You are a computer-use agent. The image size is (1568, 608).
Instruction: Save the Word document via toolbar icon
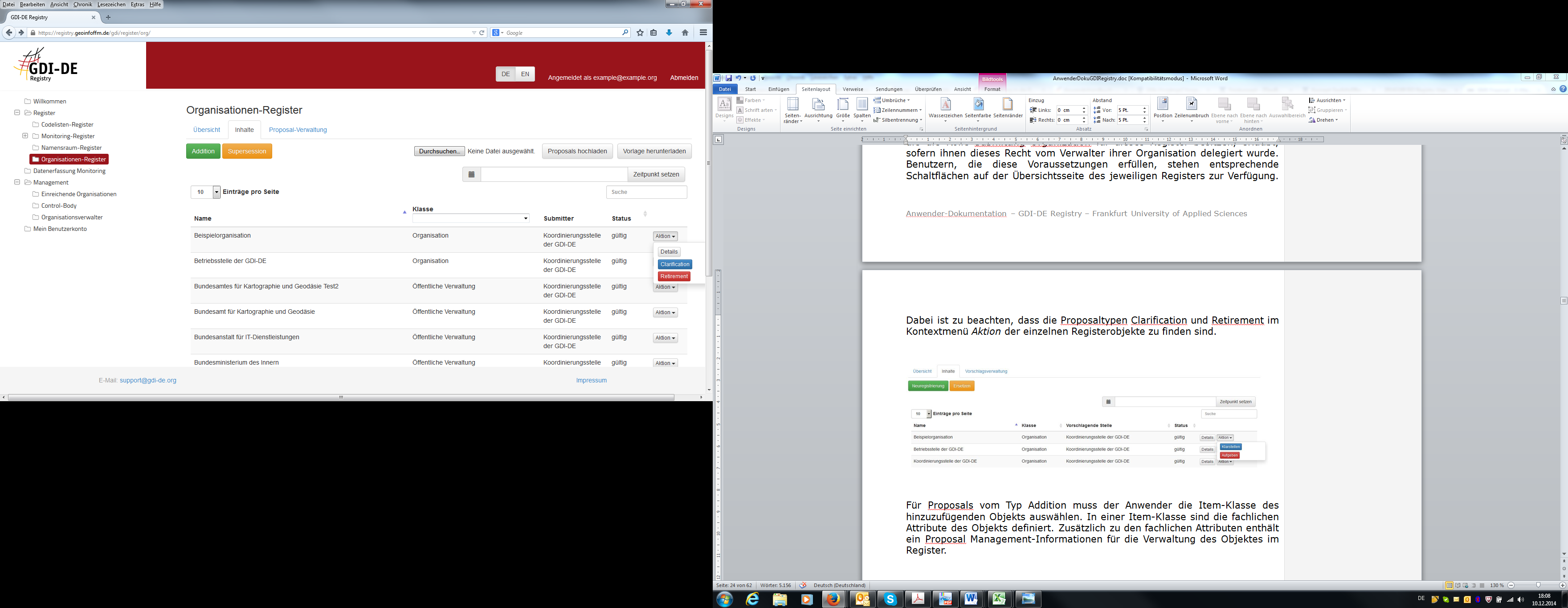(729, 78)
